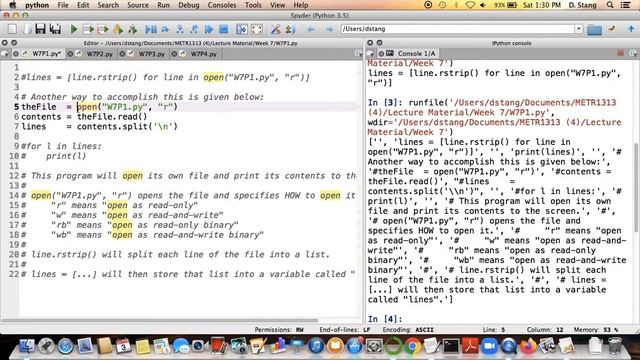Screen dimensions: 640x360
Task: Step into the function while debugging
Action: click(x=180, y=29)
